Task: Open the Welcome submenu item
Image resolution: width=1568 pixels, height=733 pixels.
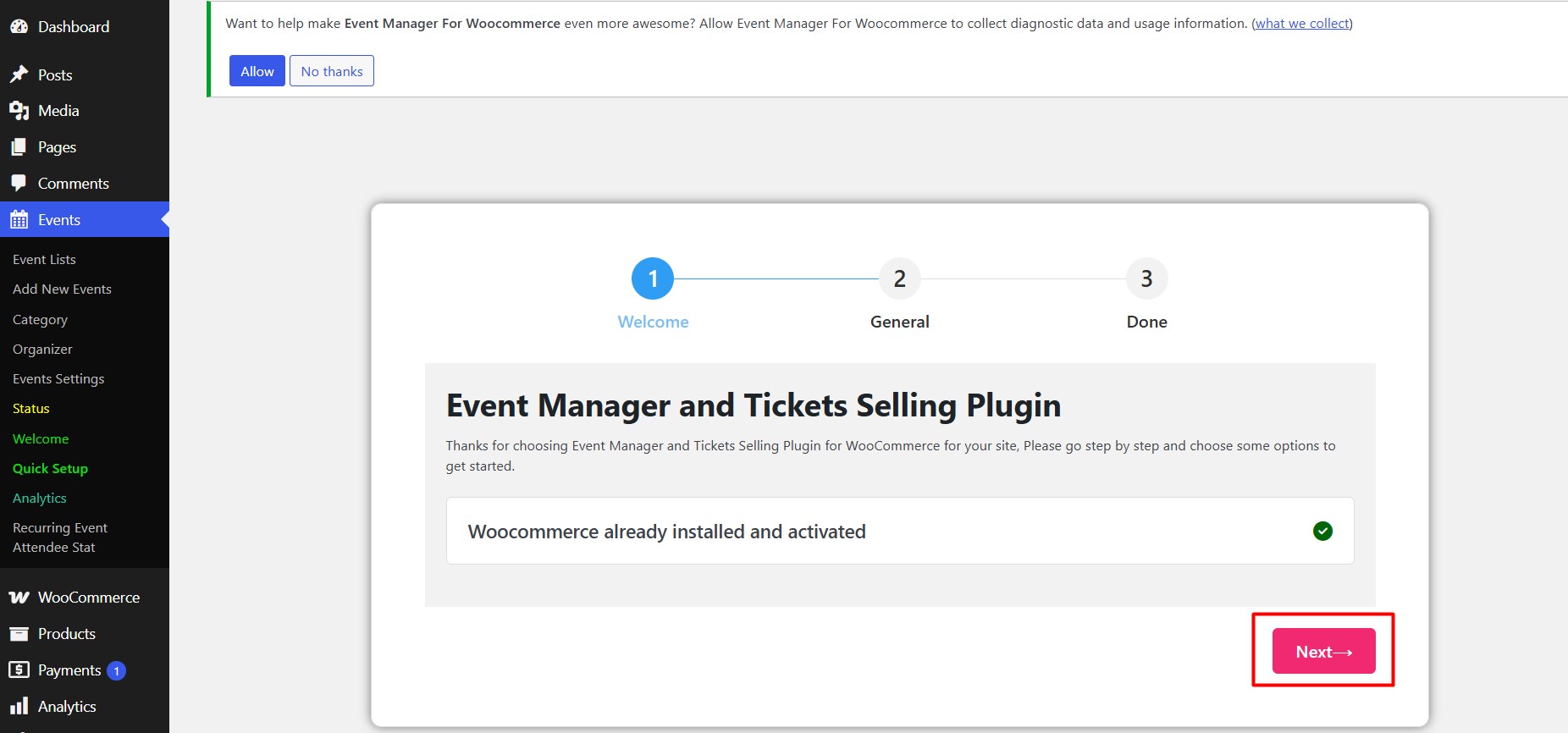Action: [x=41, y=438]
